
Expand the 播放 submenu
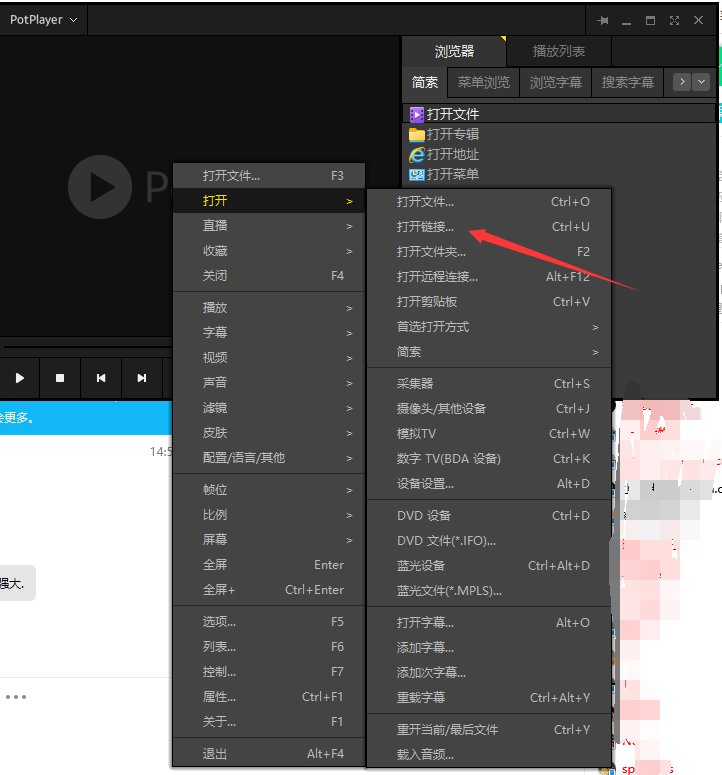pos(269,308)
